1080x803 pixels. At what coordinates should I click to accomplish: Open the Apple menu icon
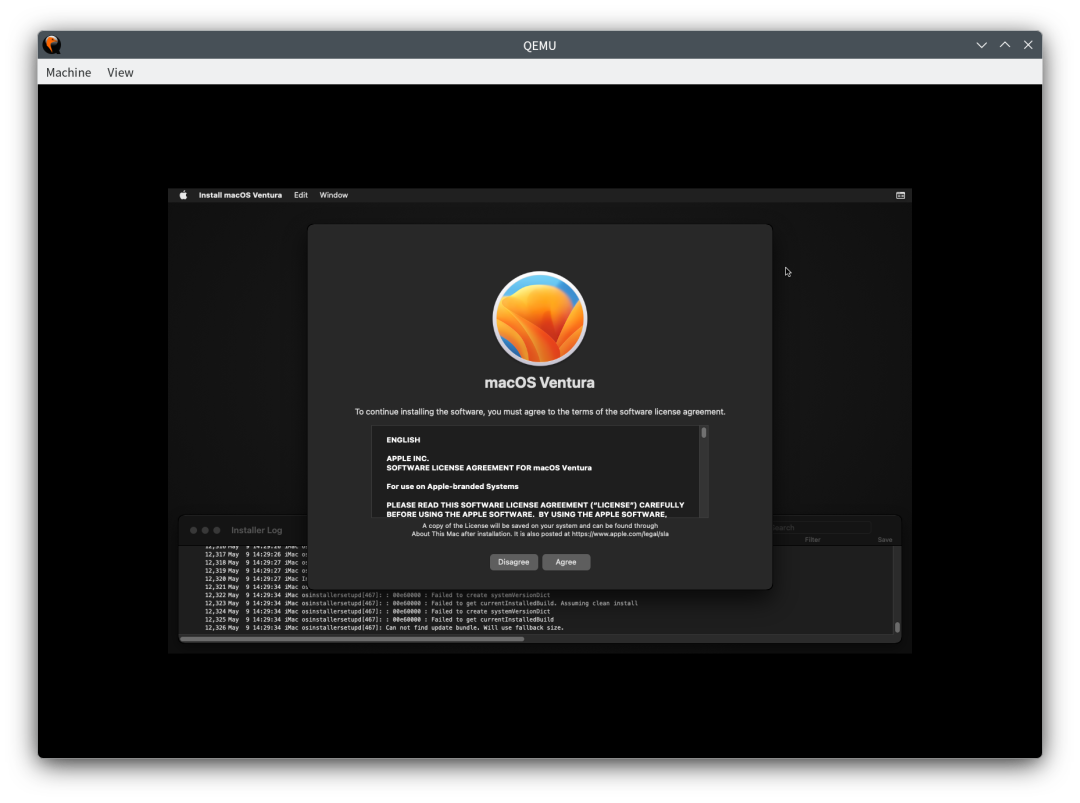[183, 196]
